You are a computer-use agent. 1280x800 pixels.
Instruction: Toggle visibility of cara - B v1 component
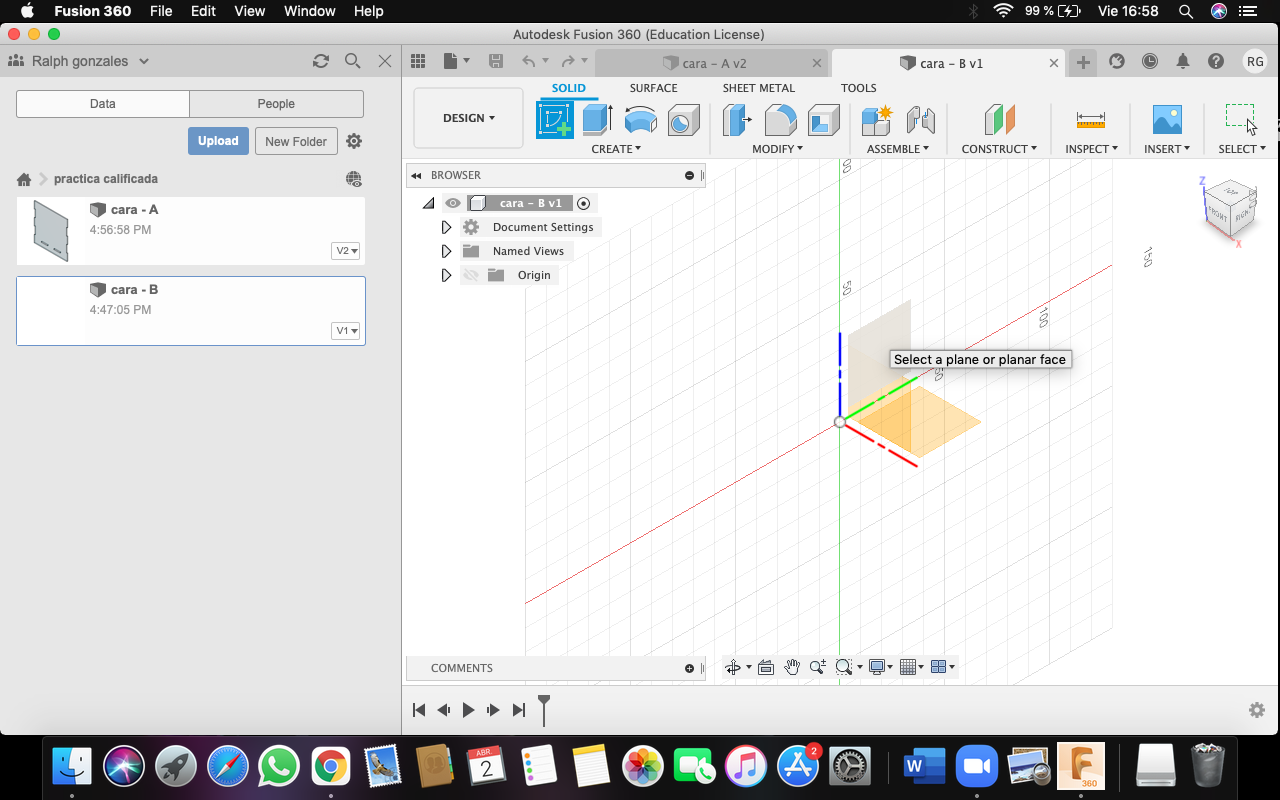tap(453, 203)
